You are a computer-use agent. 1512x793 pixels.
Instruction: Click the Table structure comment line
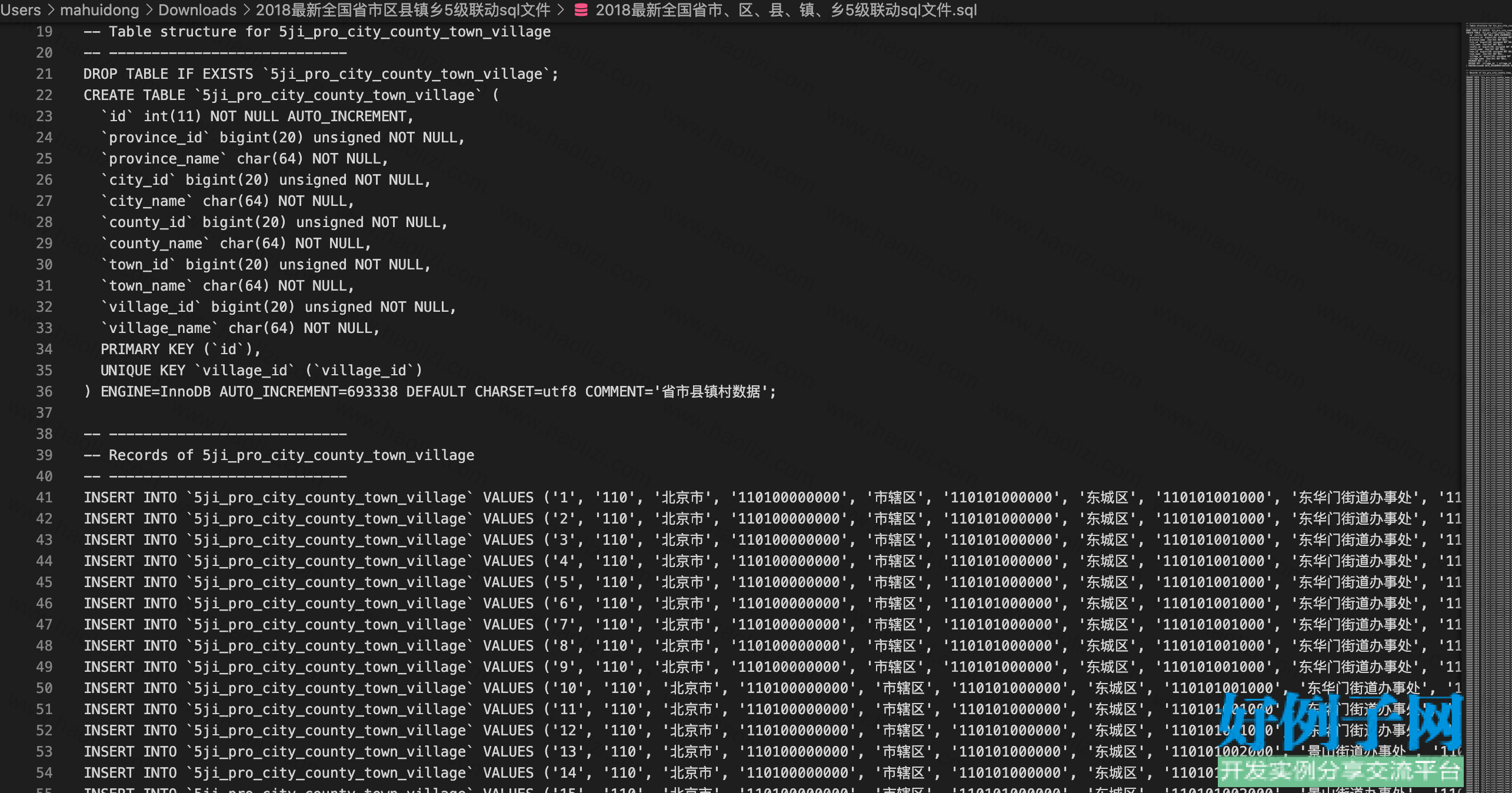pyautogui.click(x=317, y=32)
